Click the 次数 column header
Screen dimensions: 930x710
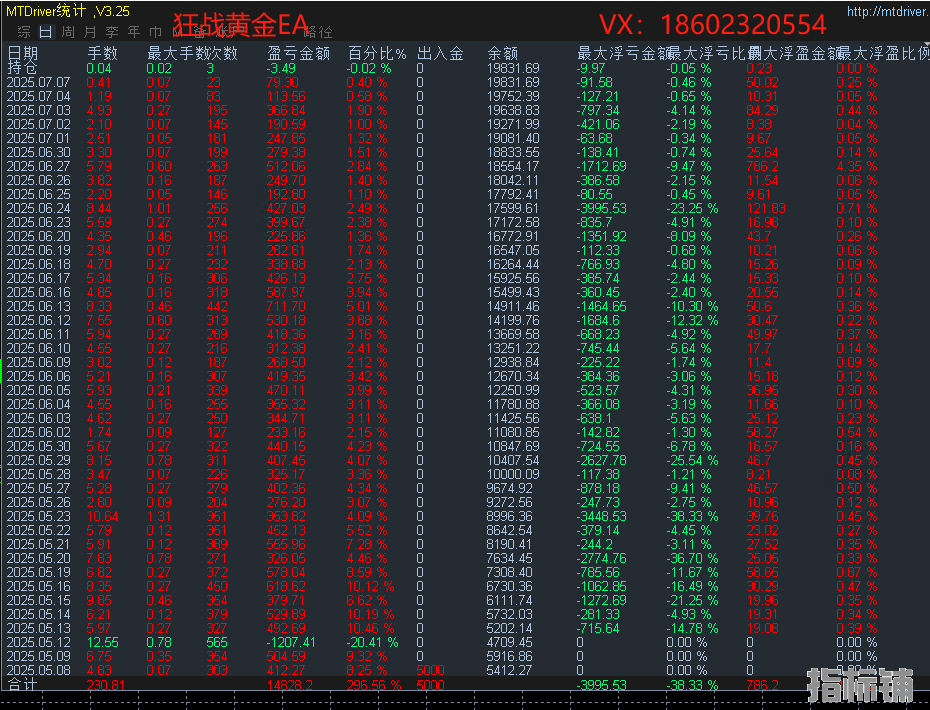click(222, 53)
